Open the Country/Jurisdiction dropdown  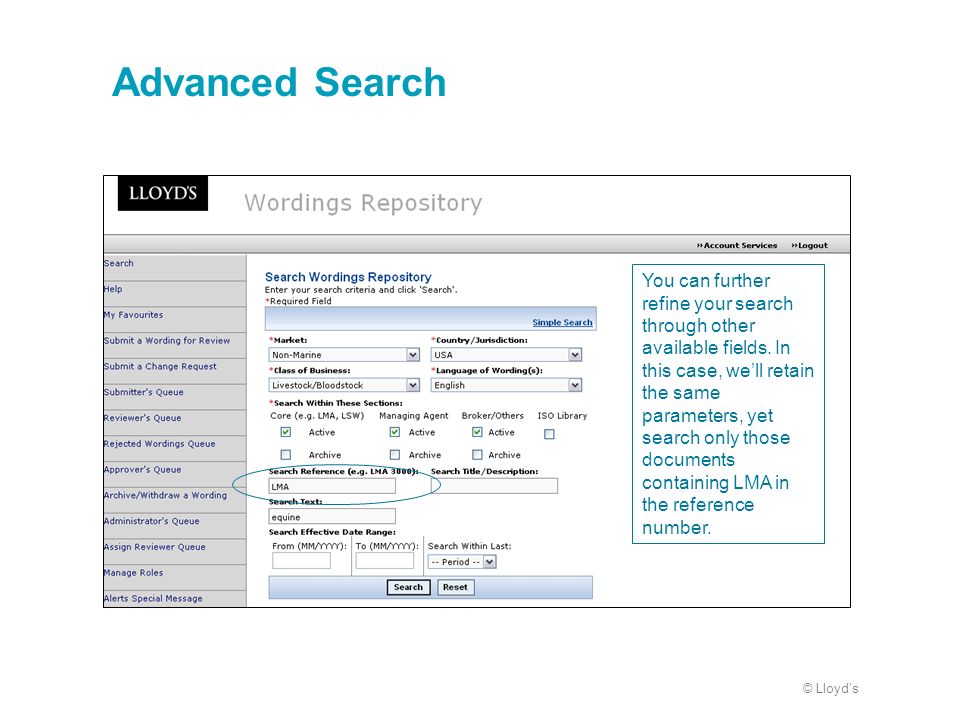pyautogui.click(x=506, y=354)
